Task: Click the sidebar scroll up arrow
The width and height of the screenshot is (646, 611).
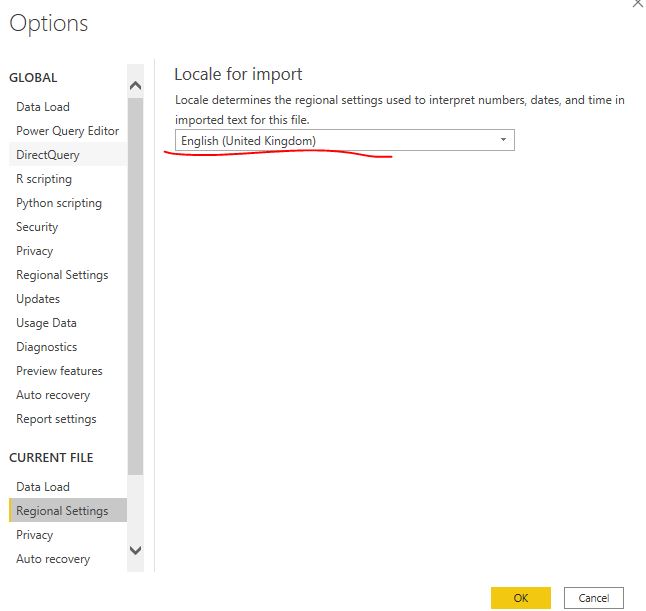Action: pyautogui.click(x=136, y=86)
